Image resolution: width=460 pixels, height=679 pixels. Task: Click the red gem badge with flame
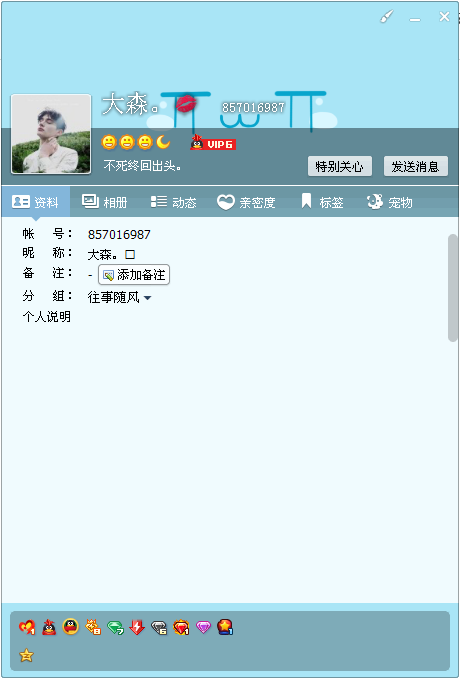coord(181,627)
